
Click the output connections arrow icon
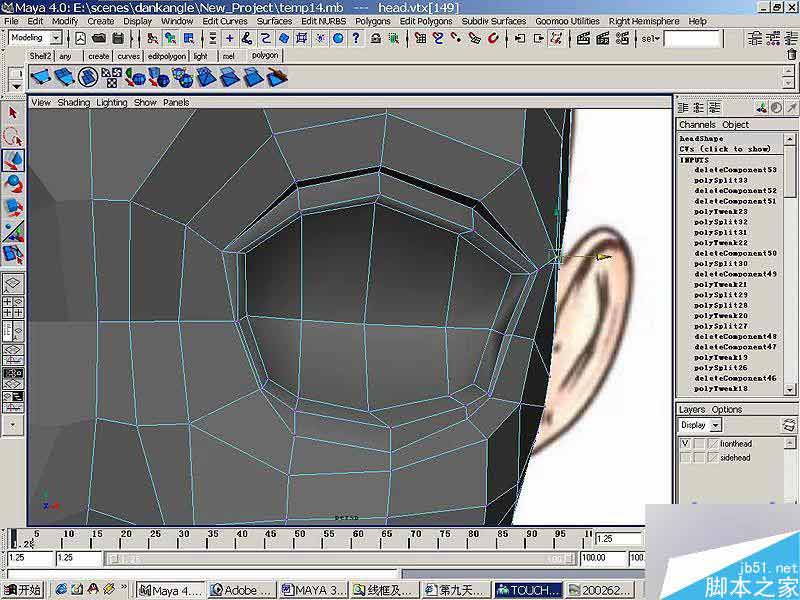pos(538,38)
